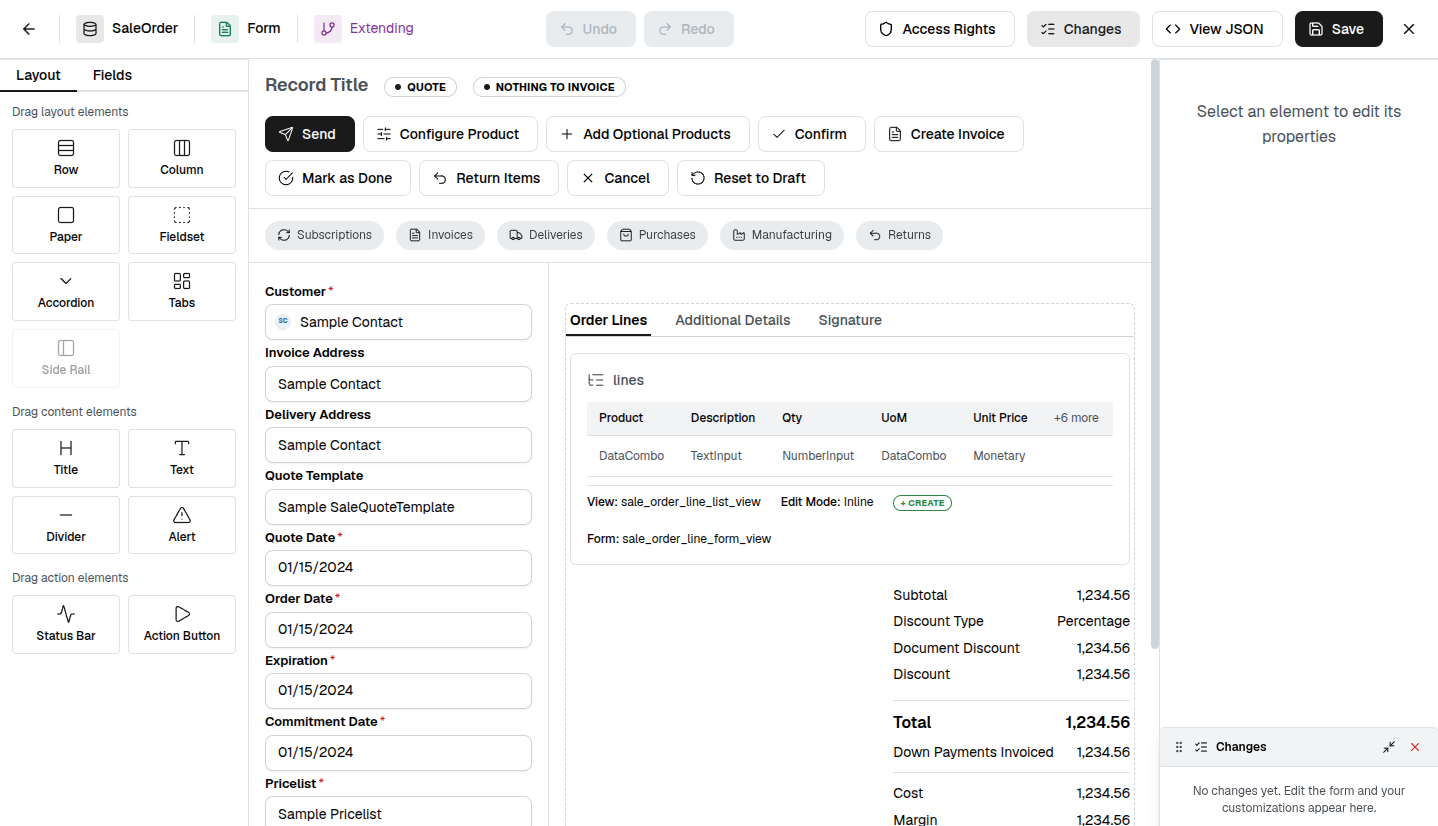Image resolution: width=1438 pixels, height=826 pixels.
Task: Close the Changes floating panel
Action: coord(1415,747)
